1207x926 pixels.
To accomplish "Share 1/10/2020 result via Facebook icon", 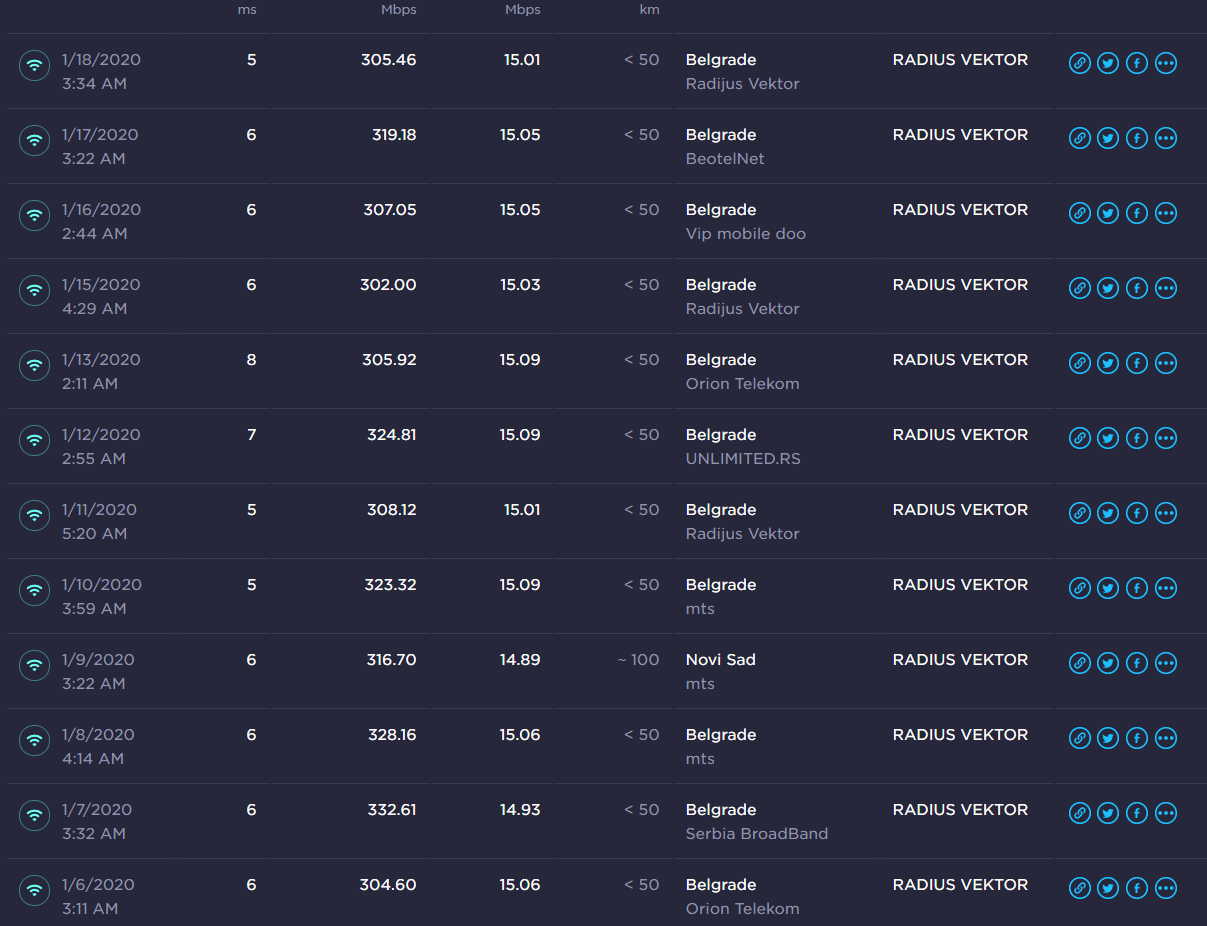I will point(1137,588).
